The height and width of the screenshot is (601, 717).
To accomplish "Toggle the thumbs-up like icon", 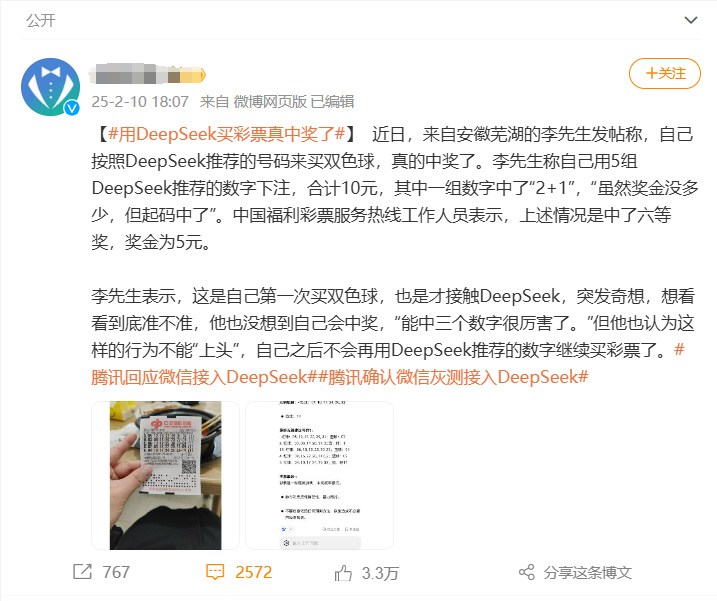I will [343, 573].
